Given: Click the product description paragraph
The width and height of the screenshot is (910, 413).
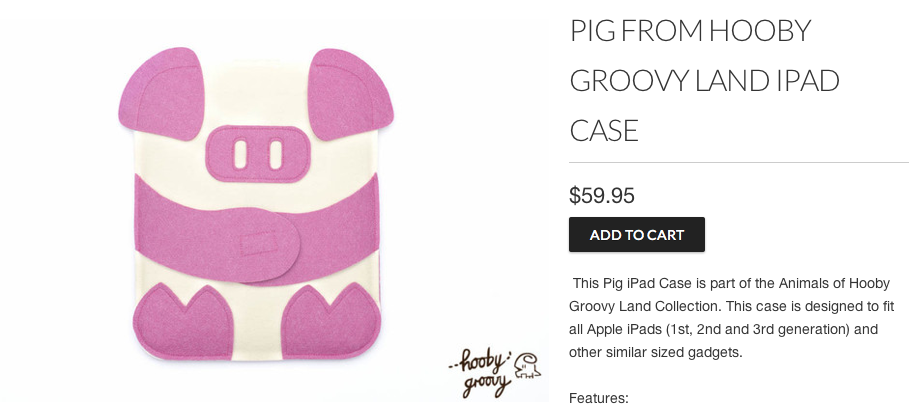Looking at the screenshot, I should (731, 317).
